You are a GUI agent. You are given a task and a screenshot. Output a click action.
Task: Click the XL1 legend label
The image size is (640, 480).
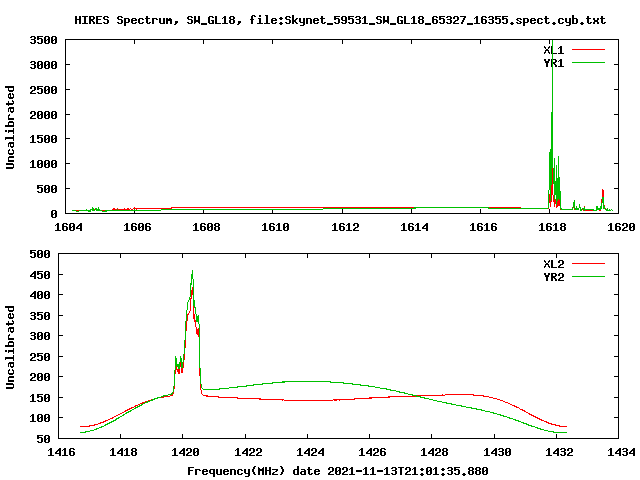point(553,50)
